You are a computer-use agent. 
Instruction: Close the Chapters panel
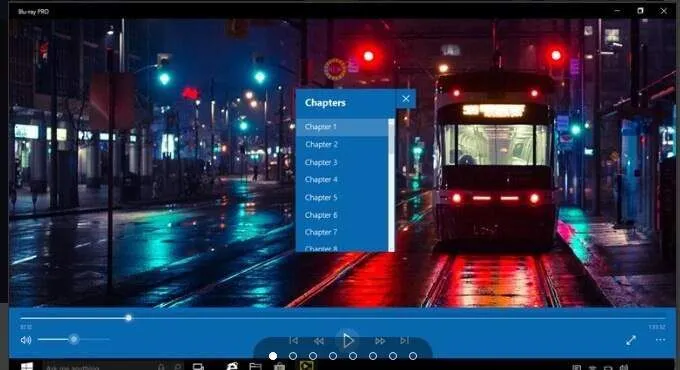click(x=405, y=99)
